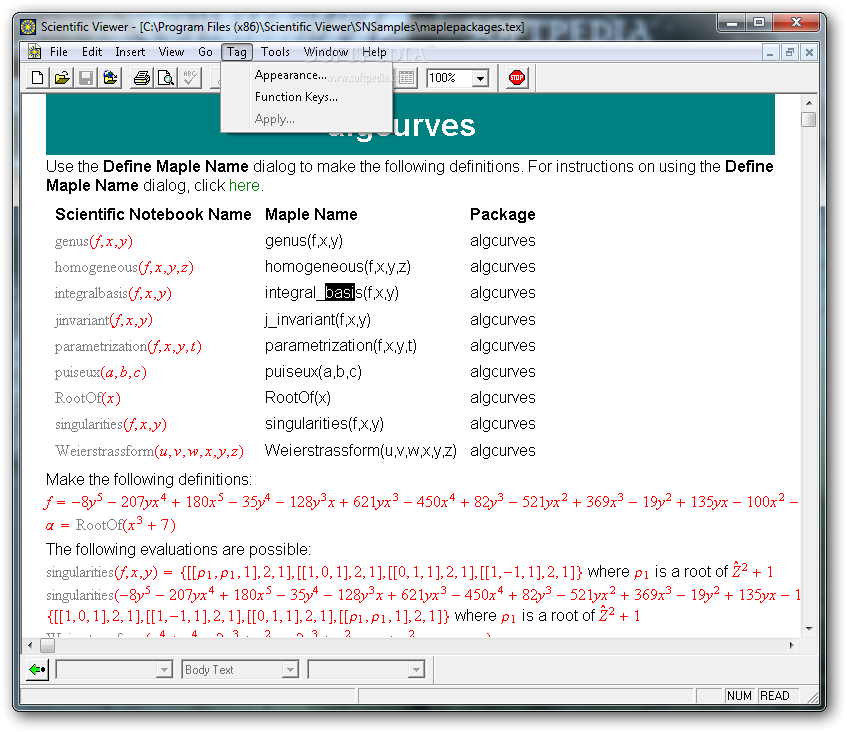Click the vertical scrollbar thumb

point(809,119)
